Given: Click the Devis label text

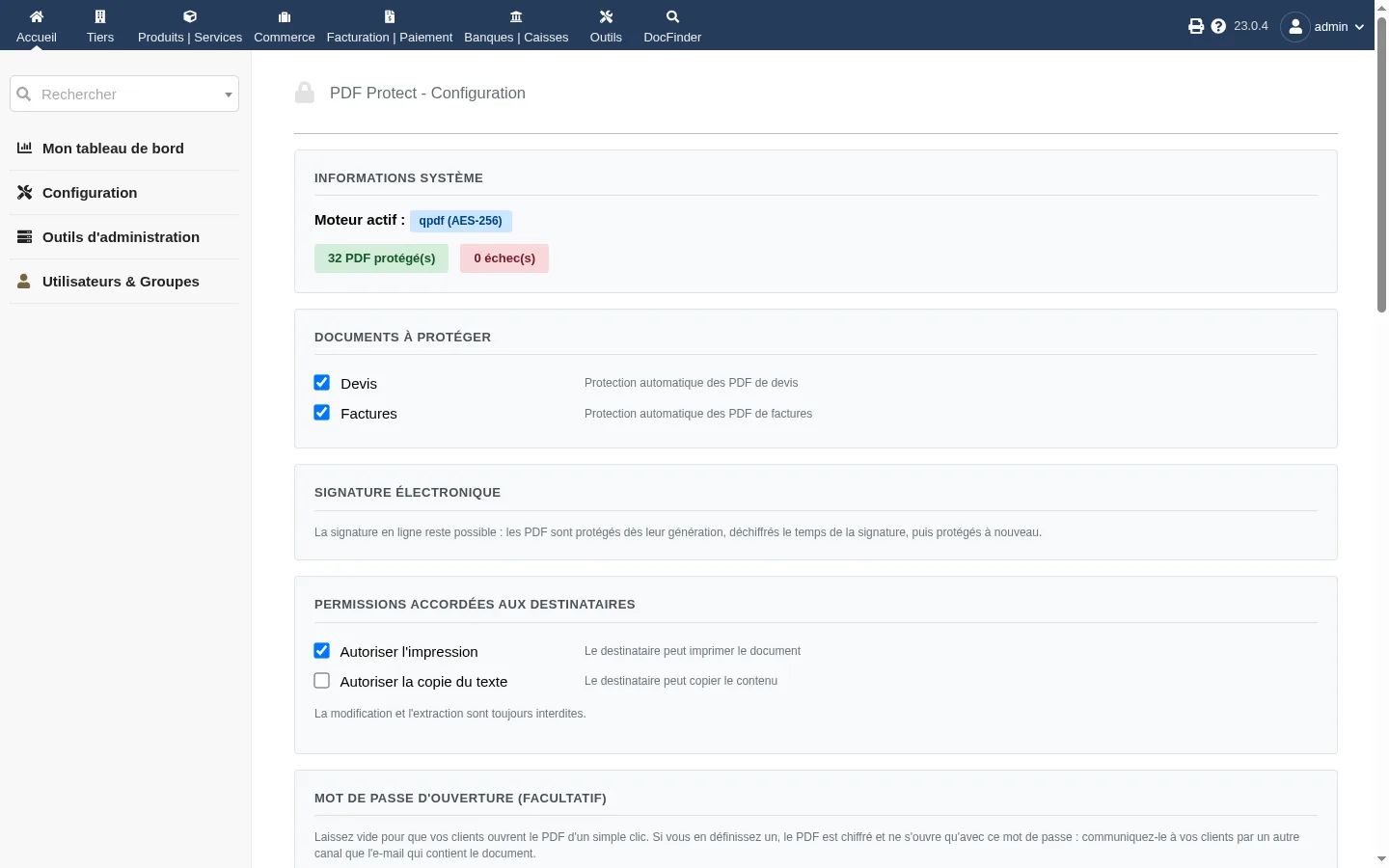Looking at the screenshot, I should point(359,384).
